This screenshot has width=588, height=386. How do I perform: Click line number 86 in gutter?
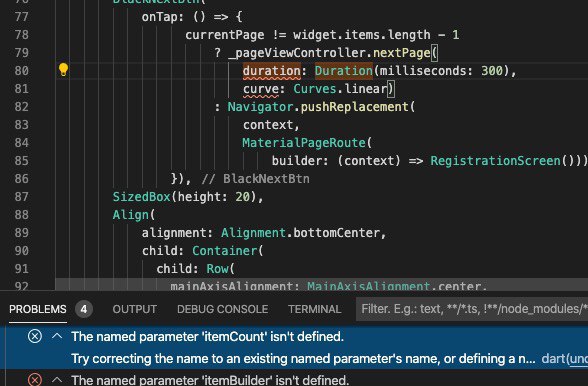(x=21, y=179)
